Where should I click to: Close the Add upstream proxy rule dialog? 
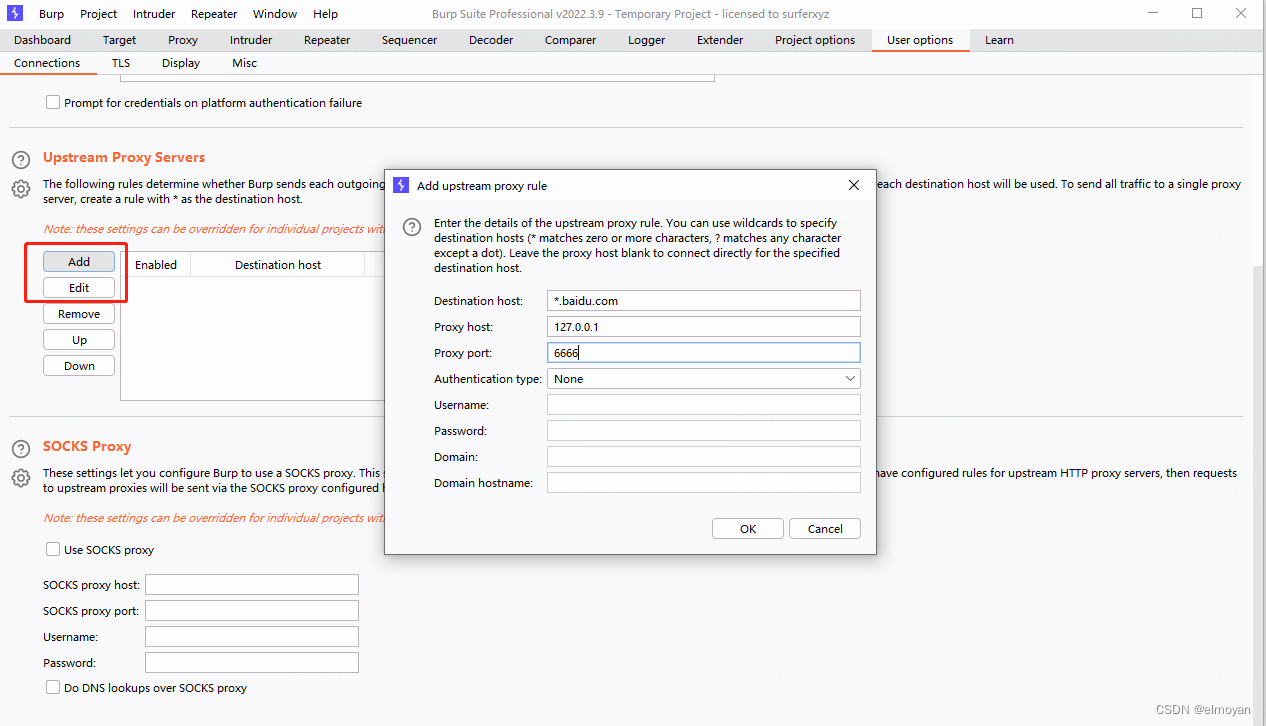pos(854,185)
